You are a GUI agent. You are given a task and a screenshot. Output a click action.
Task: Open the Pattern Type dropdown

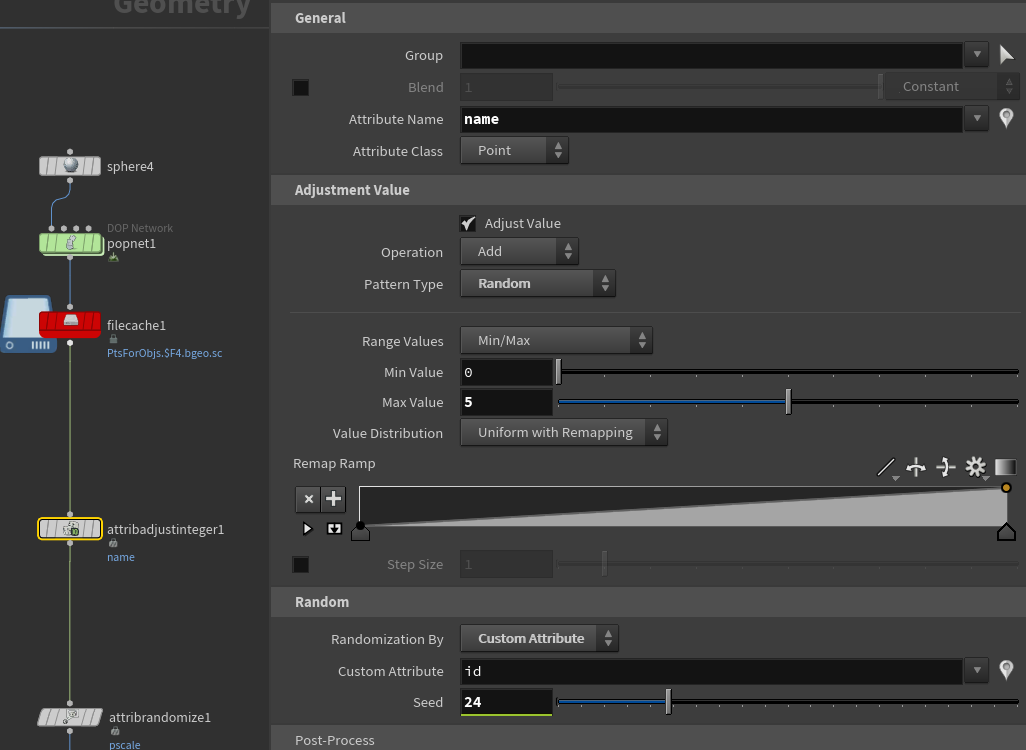point(538,284)
